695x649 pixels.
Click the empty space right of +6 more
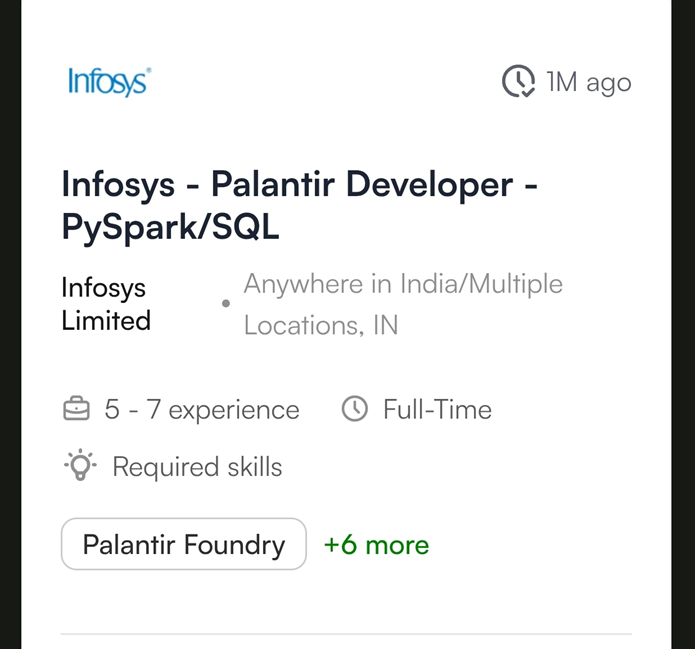tap(540, 545)
